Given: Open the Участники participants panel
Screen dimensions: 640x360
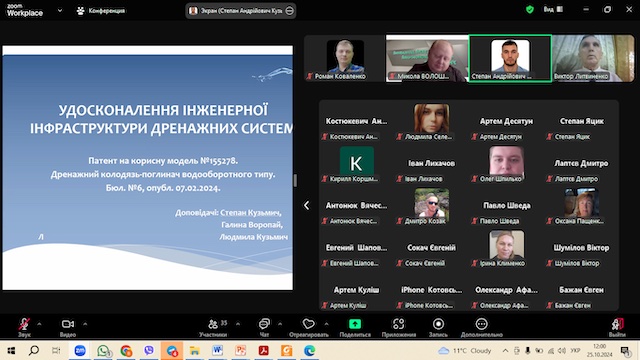Looking at the screenshot, I should coord(213,327).
